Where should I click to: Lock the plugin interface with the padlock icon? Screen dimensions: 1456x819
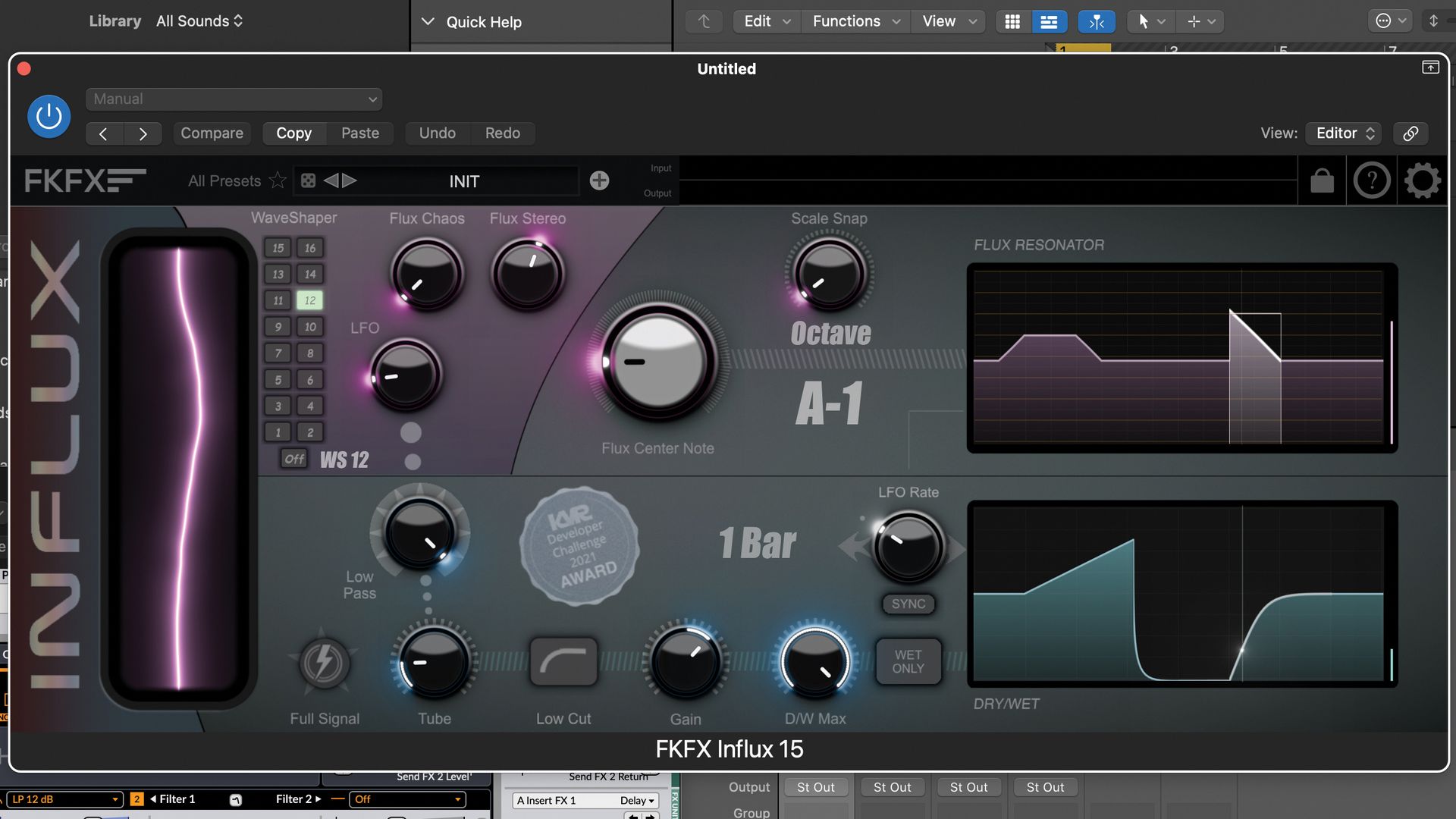pos(1321,180)
